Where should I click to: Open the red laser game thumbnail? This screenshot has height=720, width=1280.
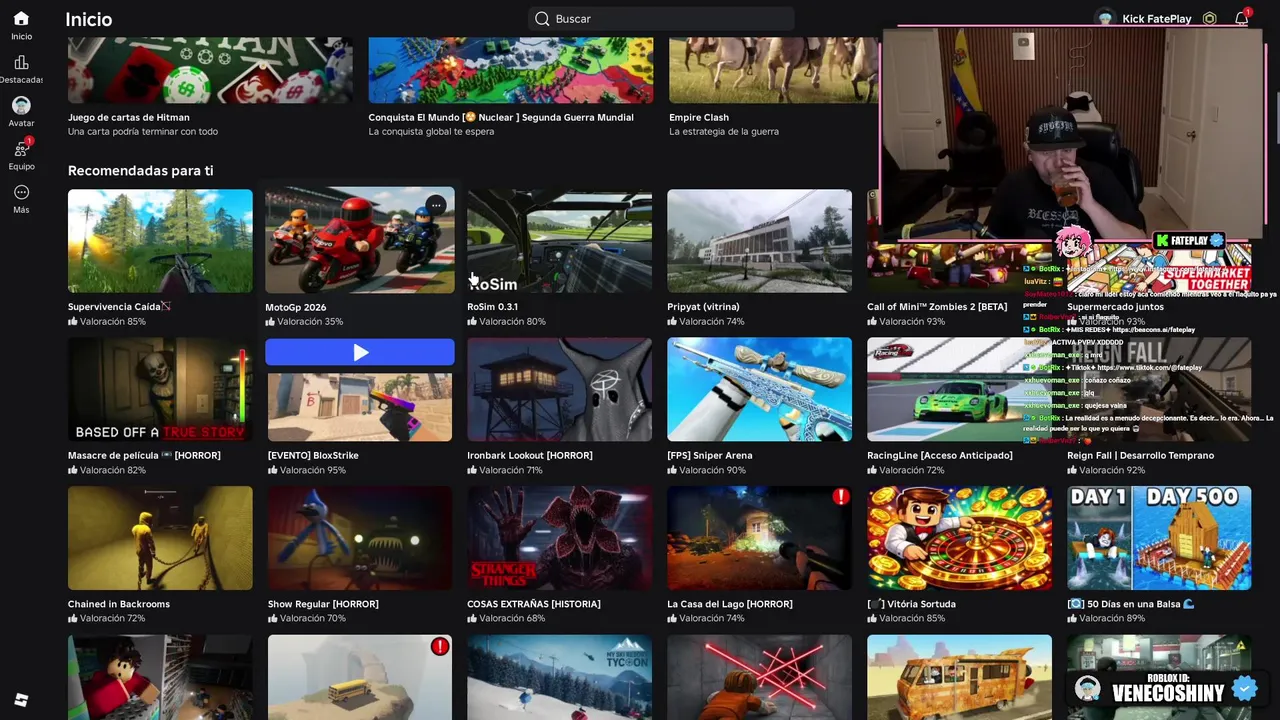(760, 677)
